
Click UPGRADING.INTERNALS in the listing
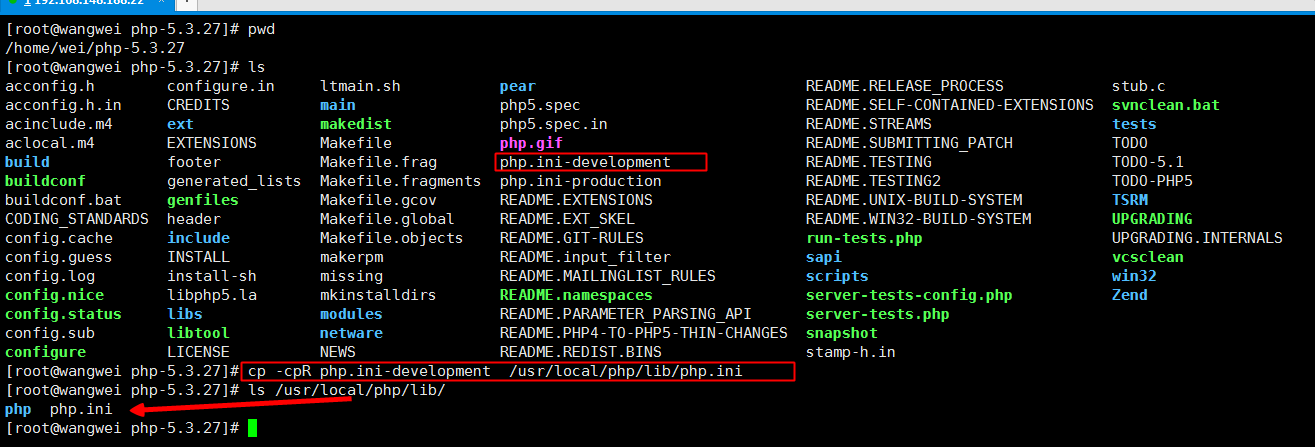pyautogui.click(x=1197, y=238)
